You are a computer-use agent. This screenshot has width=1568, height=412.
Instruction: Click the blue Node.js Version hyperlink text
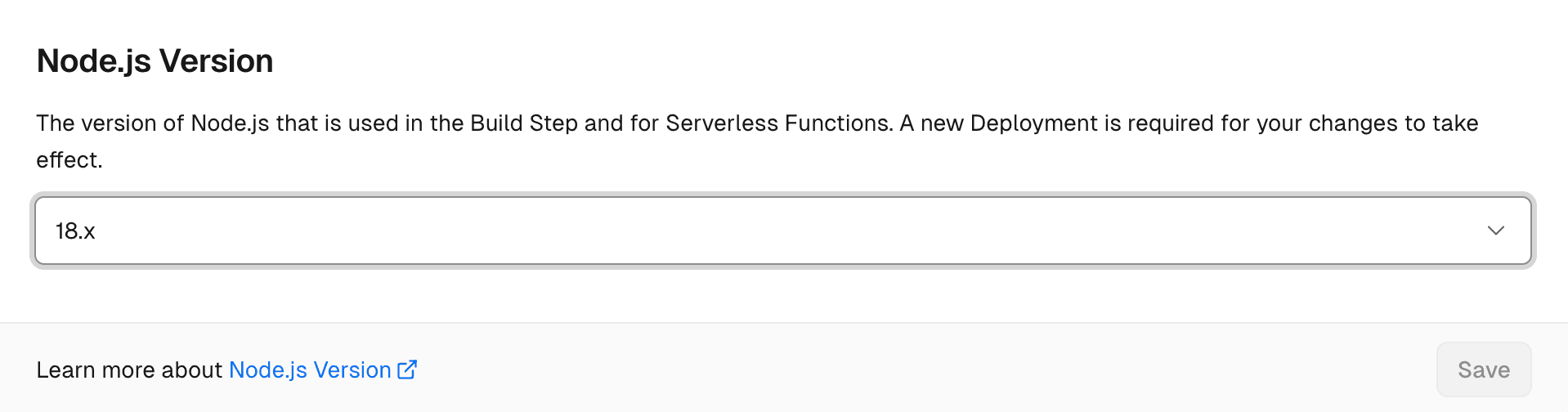tap(310, 370)
